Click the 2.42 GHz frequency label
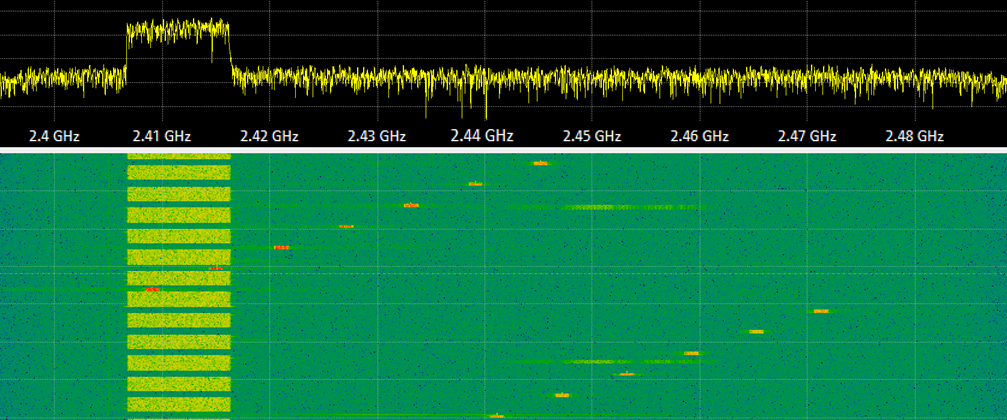 pos(269,136)
